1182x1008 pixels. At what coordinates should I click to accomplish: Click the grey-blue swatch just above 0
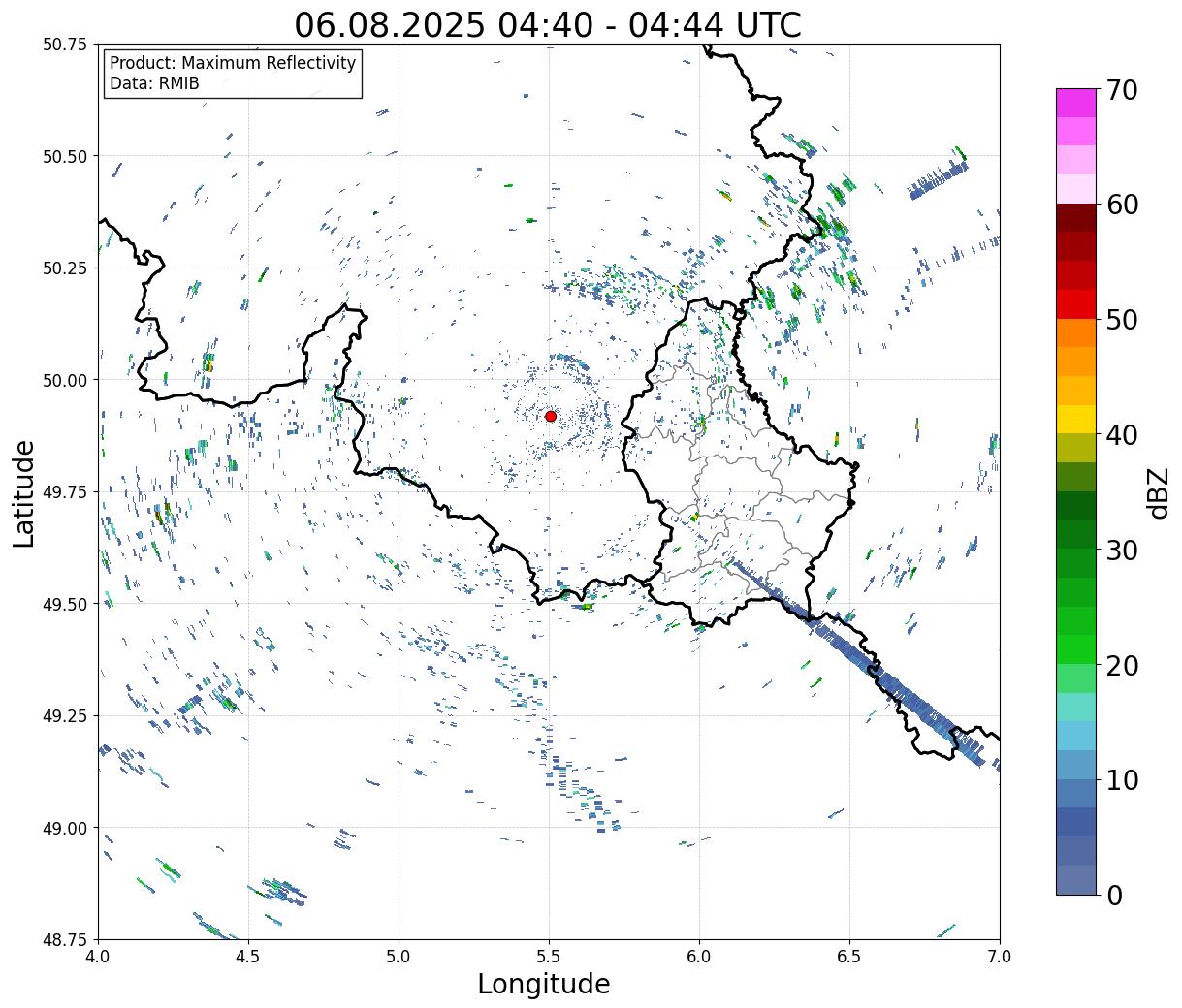click(1076, 880)
